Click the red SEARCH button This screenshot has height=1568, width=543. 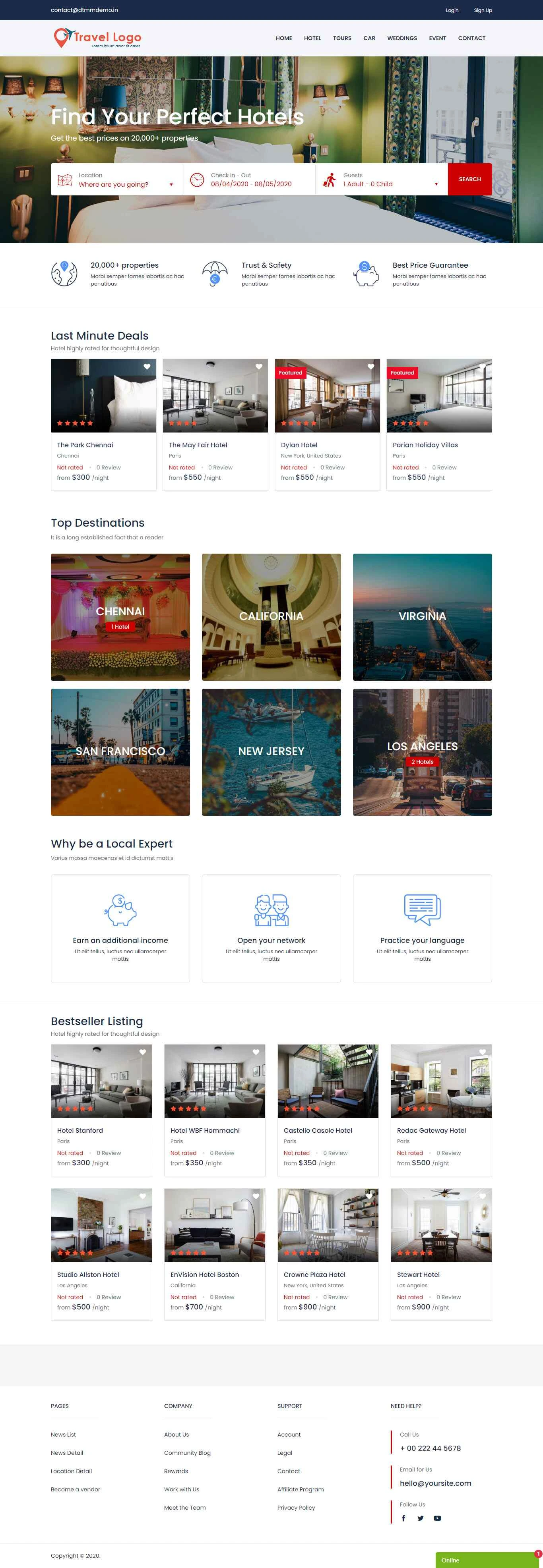tap(470, 179)
